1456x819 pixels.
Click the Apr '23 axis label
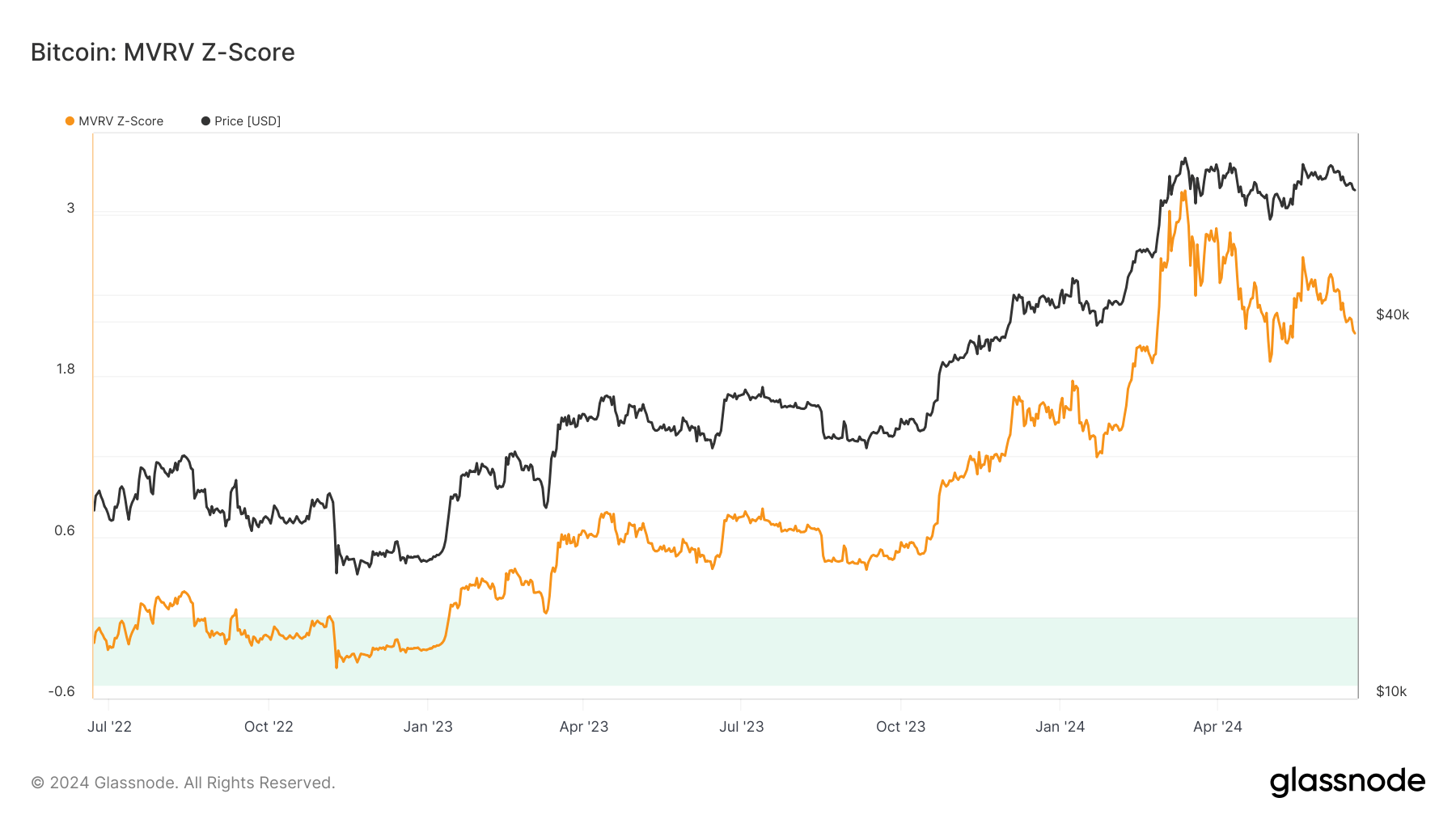click(583, 726)
